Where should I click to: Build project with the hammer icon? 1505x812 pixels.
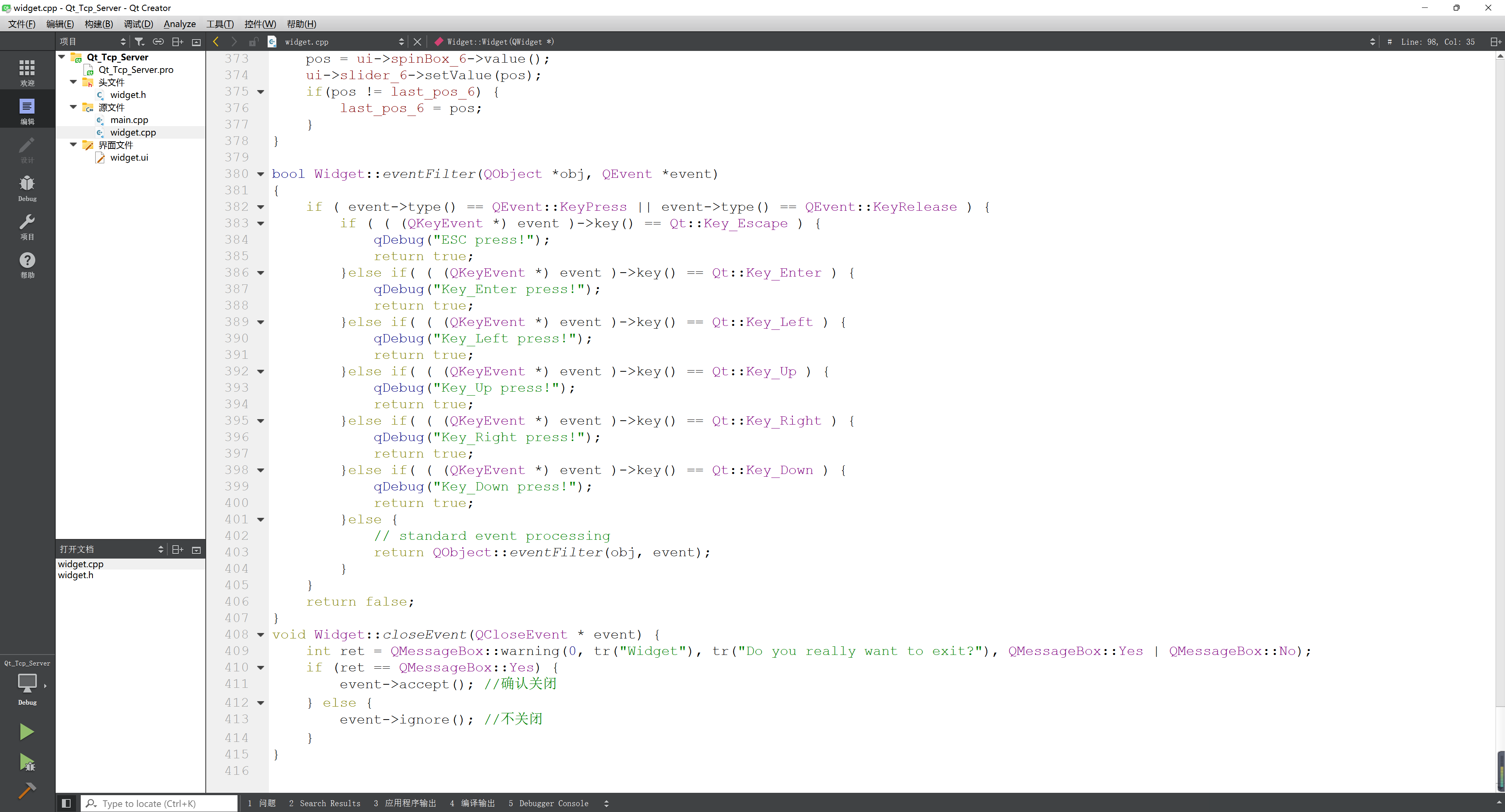(27, 791)
